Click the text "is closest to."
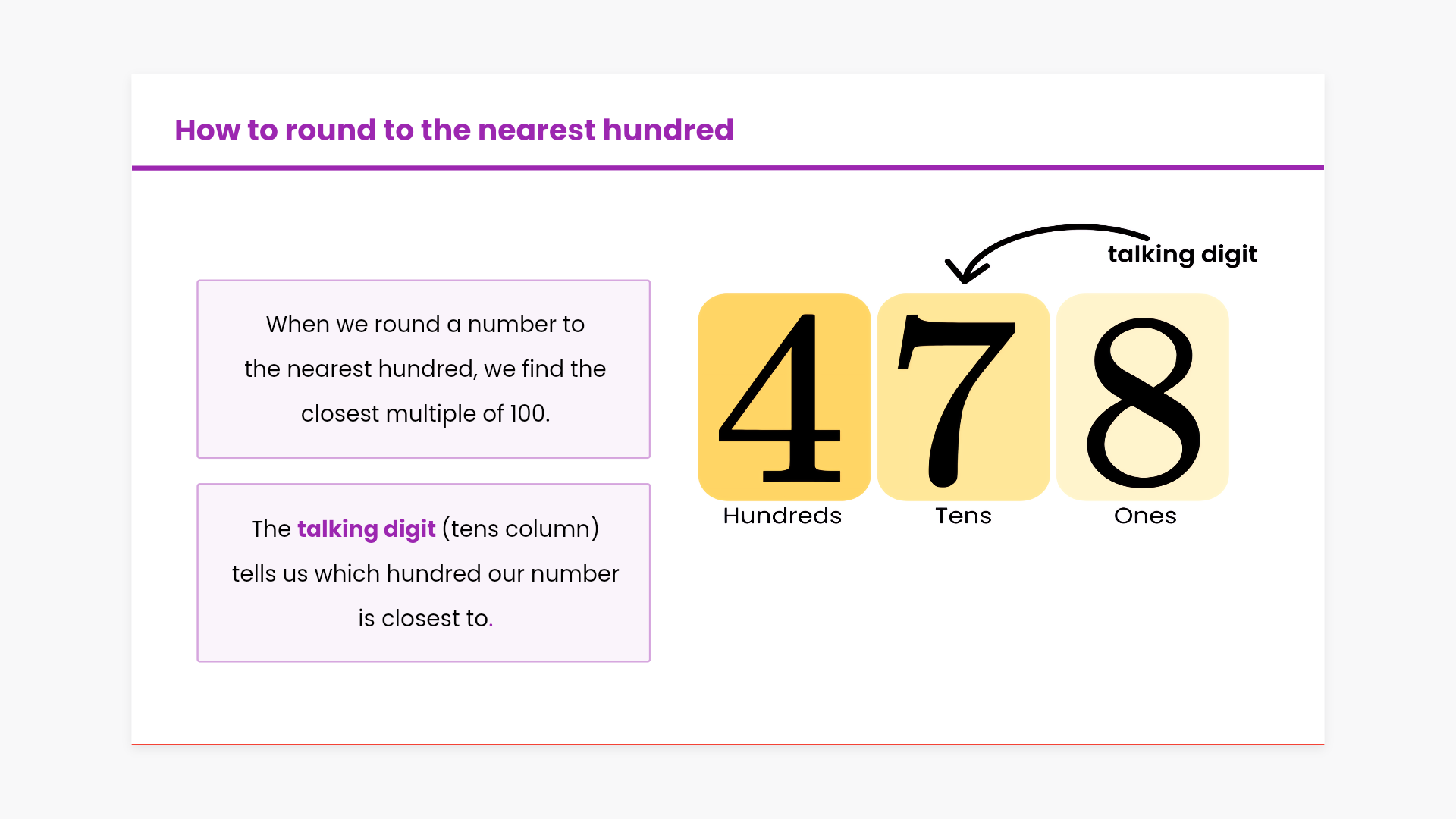1456x819 pixels. coord(425,619)
